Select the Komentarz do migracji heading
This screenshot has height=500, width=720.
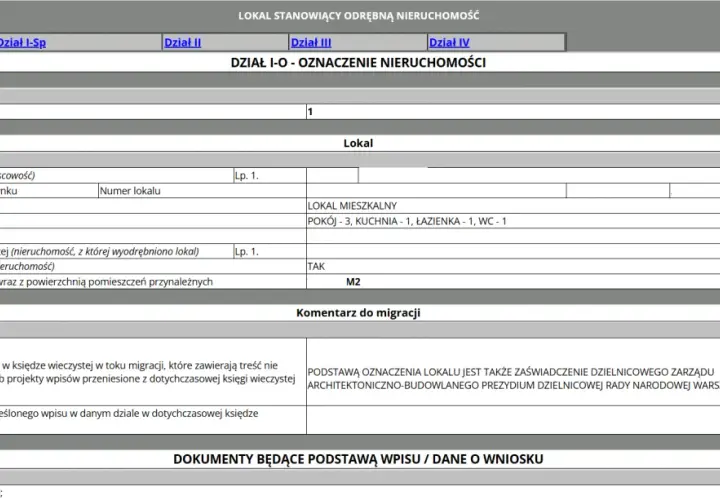pos(358,313)
